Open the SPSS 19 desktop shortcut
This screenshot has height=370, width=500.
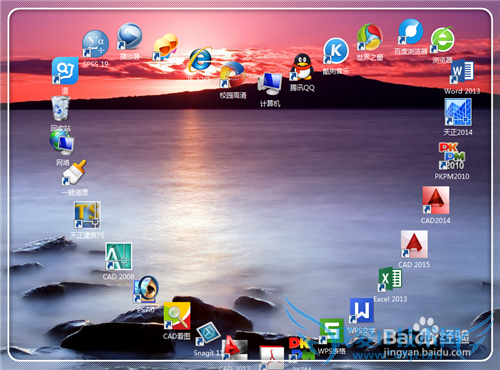(95, 44)
